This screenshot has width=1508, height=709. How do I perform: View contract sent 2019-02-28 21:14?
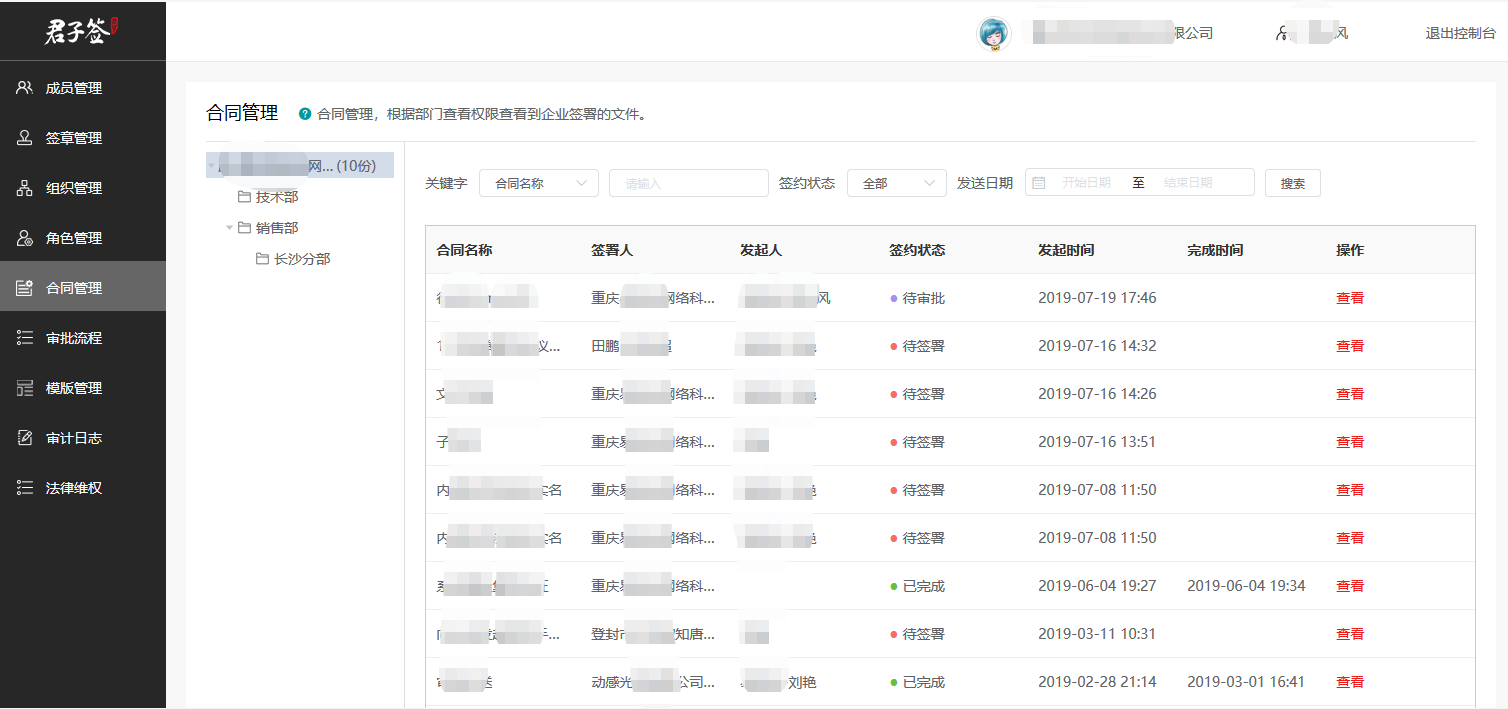pyautogui.click(x=1350, y=682)
